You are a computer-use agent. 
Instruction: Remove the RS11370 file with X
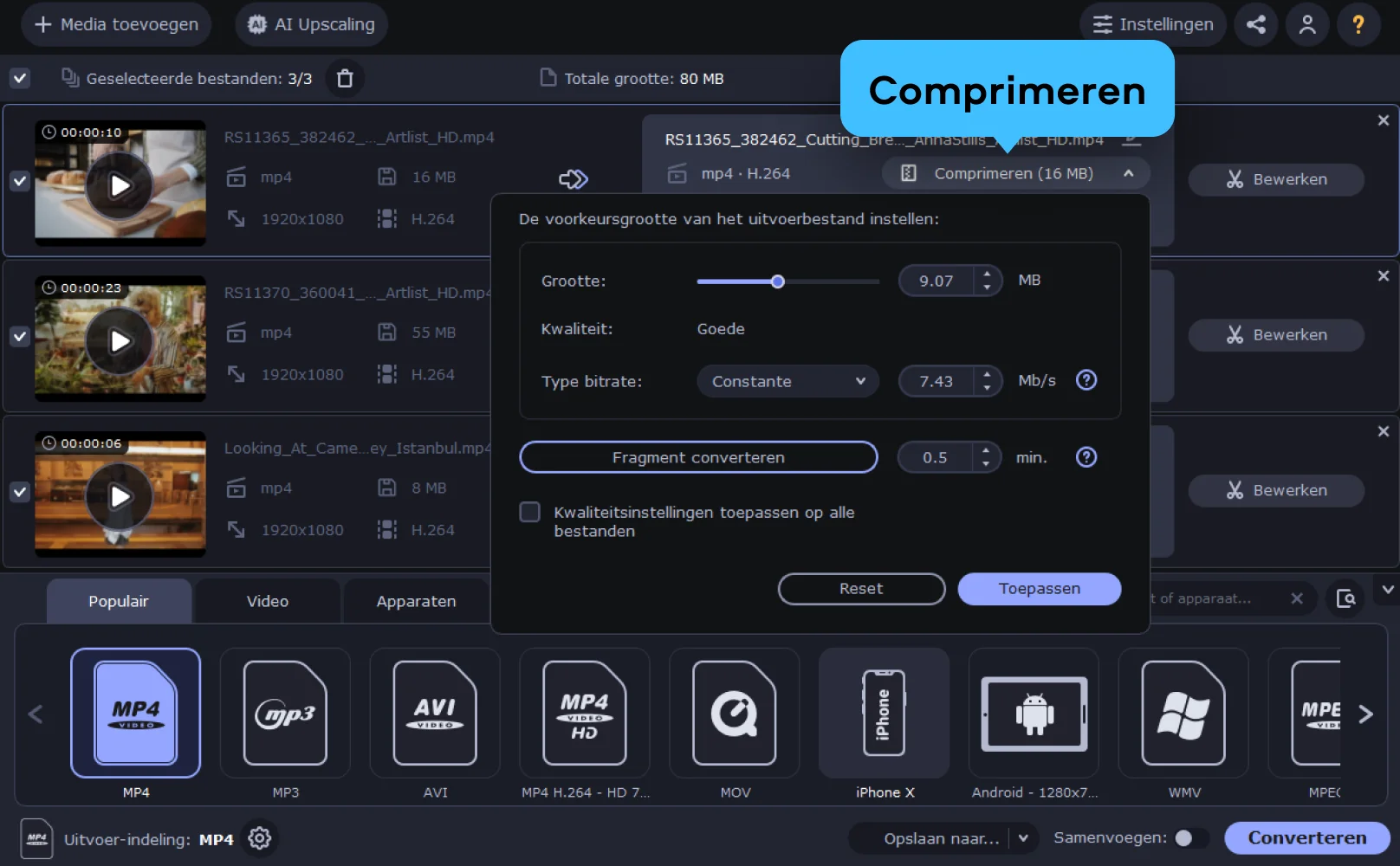[1384, 276]
